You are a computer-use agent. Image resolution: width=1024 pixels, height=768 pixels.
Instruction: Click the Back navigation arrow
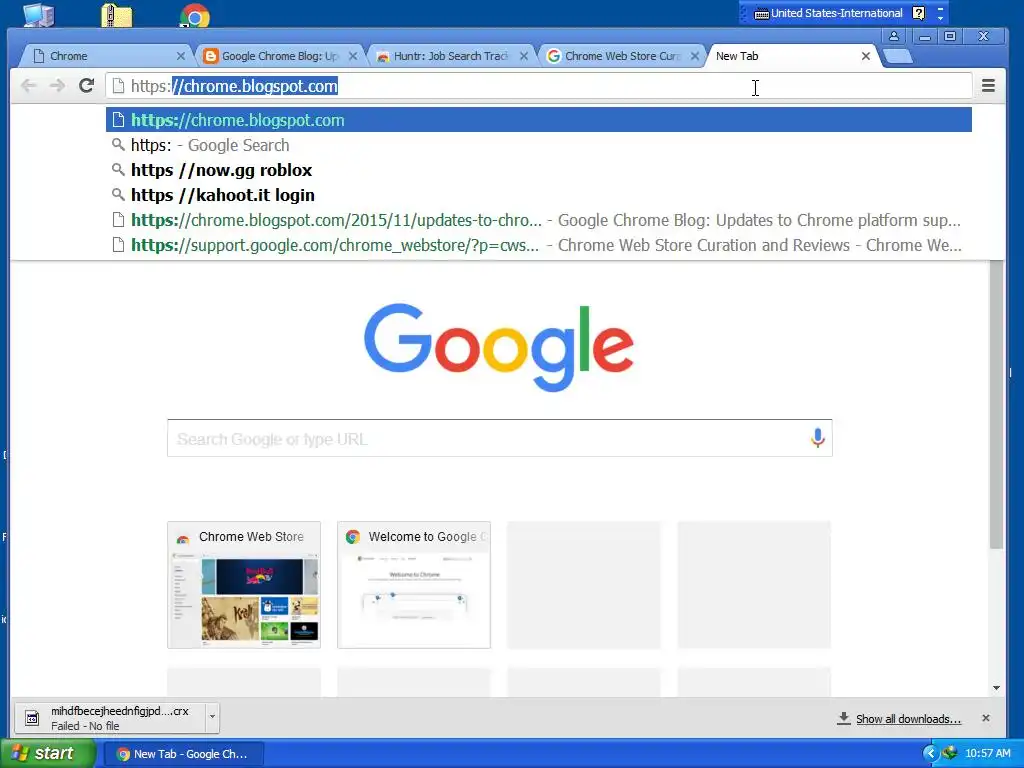click(x=29, y=86)
